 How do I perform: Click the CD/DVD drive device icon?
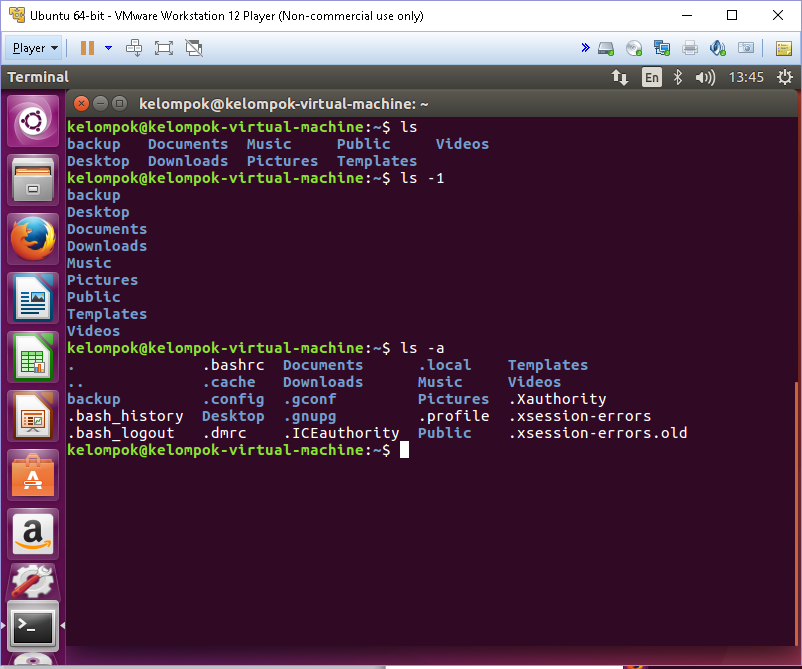(x=634, y=49)
